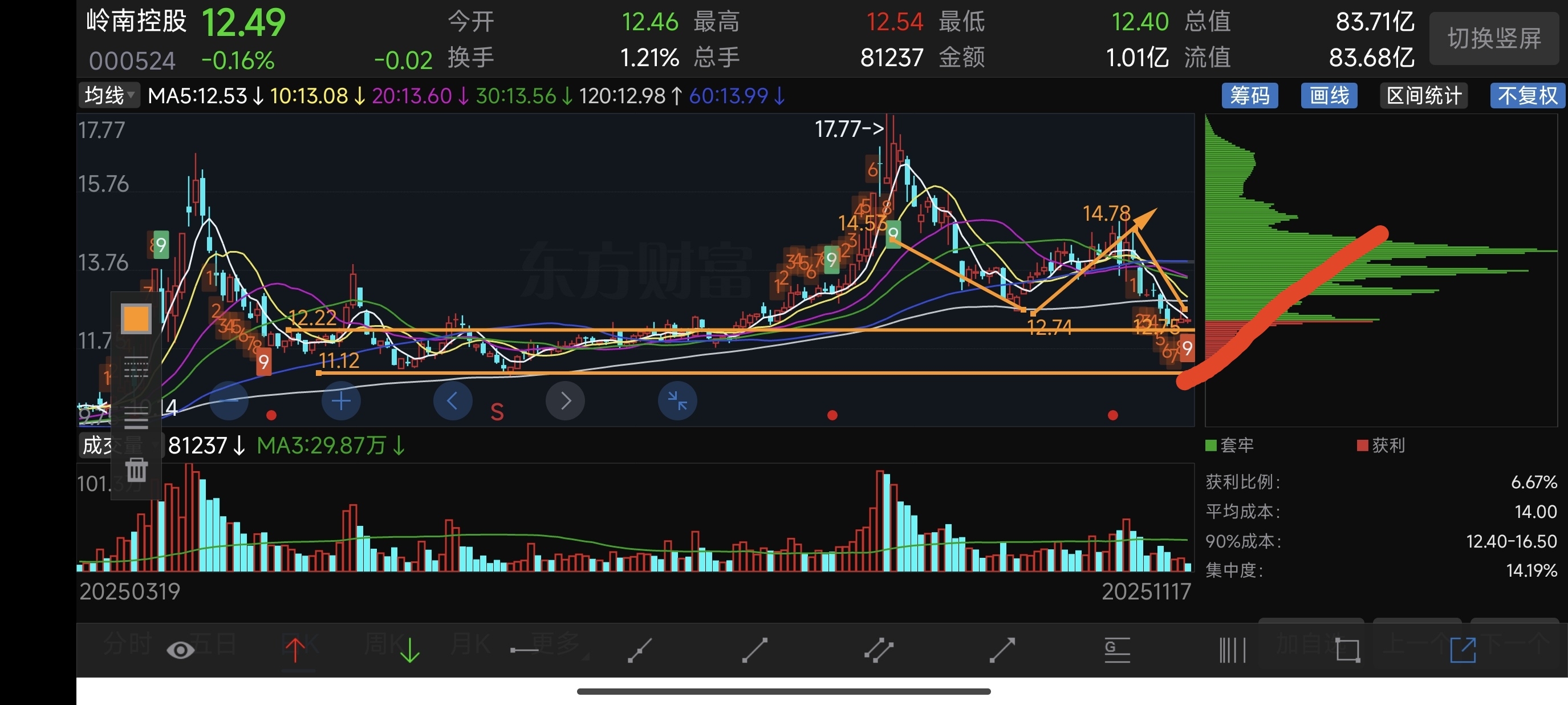Screen dimensions: 1568x705
Task: Expand the 均线 indicator dropdown
Action: pyautogui.click(x=108, y=96)
